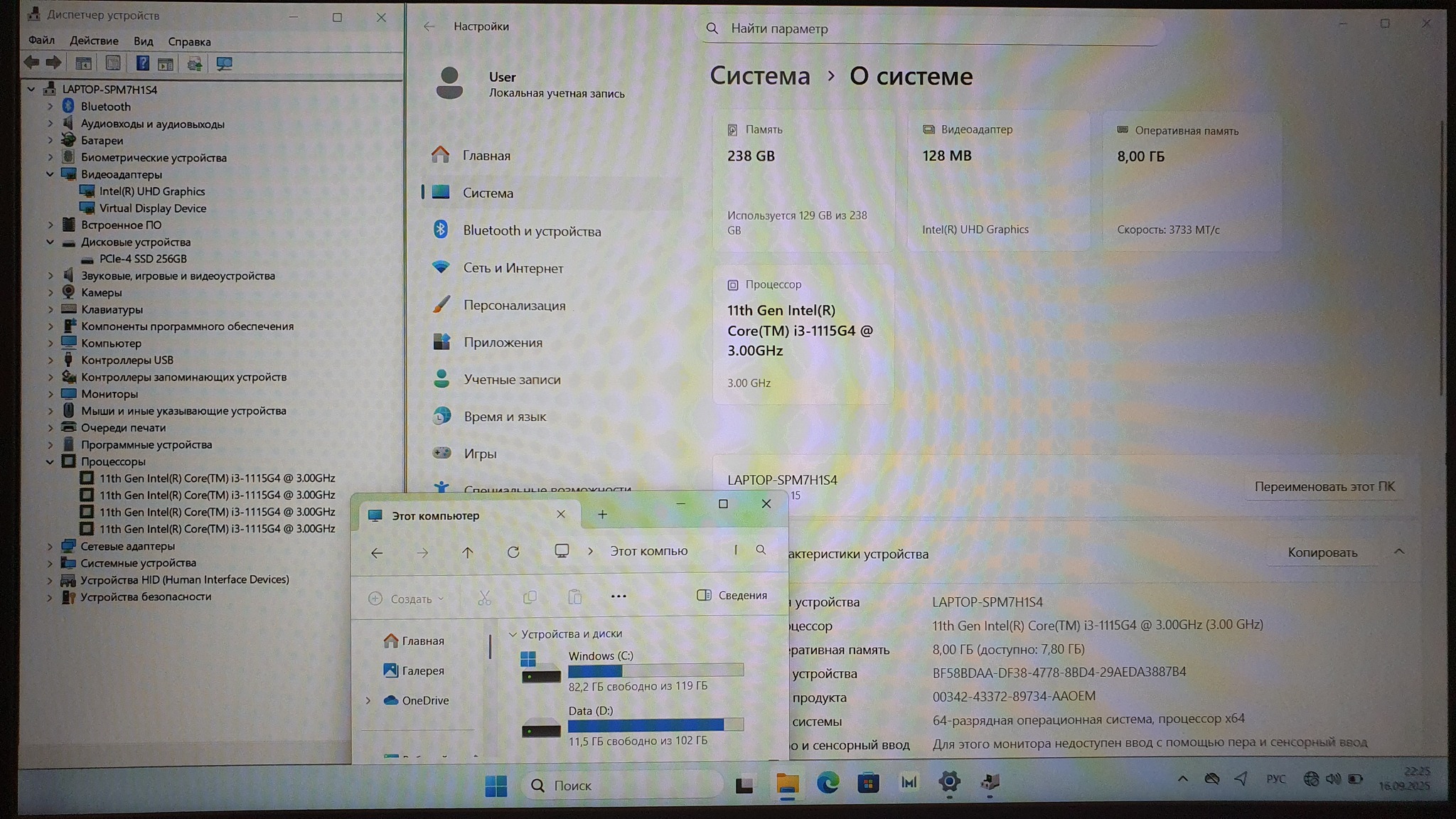
Task: Open Microsoft Store from the taskbar
Action: click(868, 783)
